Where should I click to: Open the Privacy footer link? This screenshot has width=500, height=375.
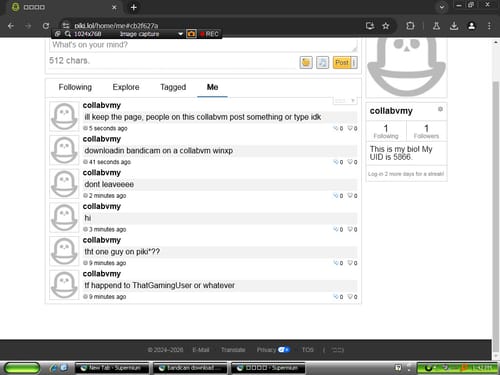point(266,350)
